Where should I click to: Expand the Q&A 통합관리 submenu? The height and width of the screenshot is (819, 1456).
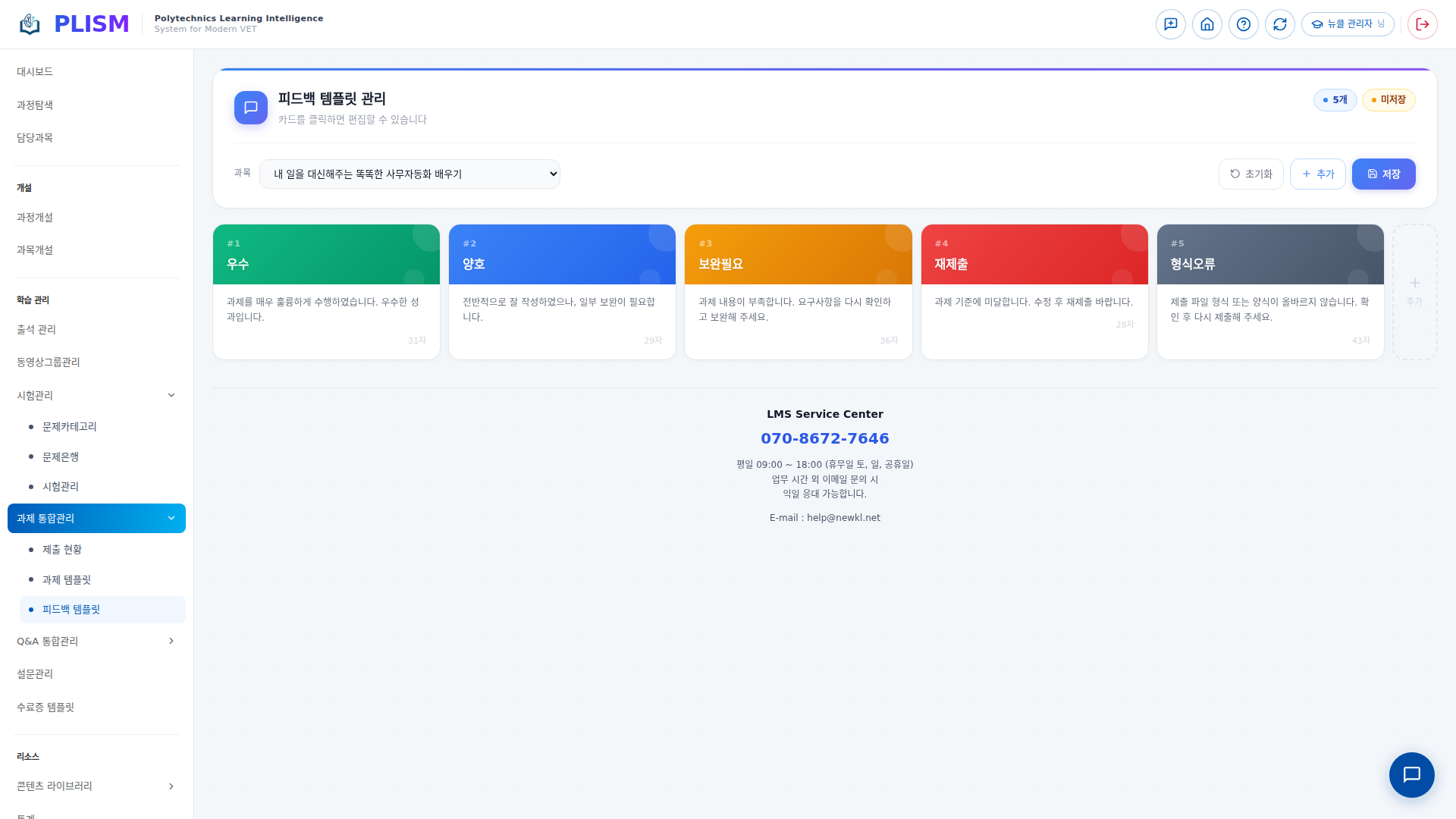coord(171,641)
